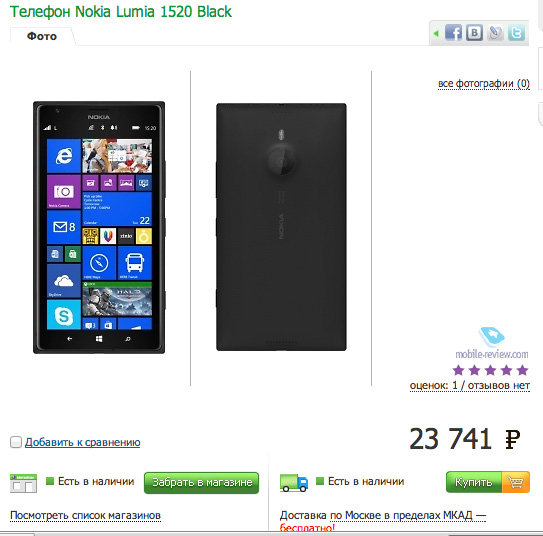This screenshot has height=536, width=543.
Task: Open оценок: 1 / отзывов нет link
Action: [x=470, y=385]
